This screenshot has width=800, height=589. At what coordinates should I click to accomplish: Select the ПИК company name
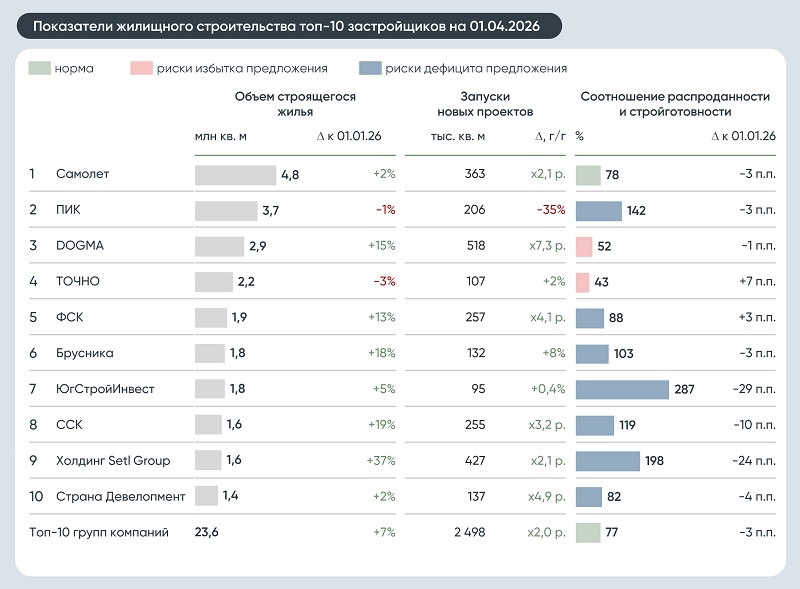tap(68, 210)
